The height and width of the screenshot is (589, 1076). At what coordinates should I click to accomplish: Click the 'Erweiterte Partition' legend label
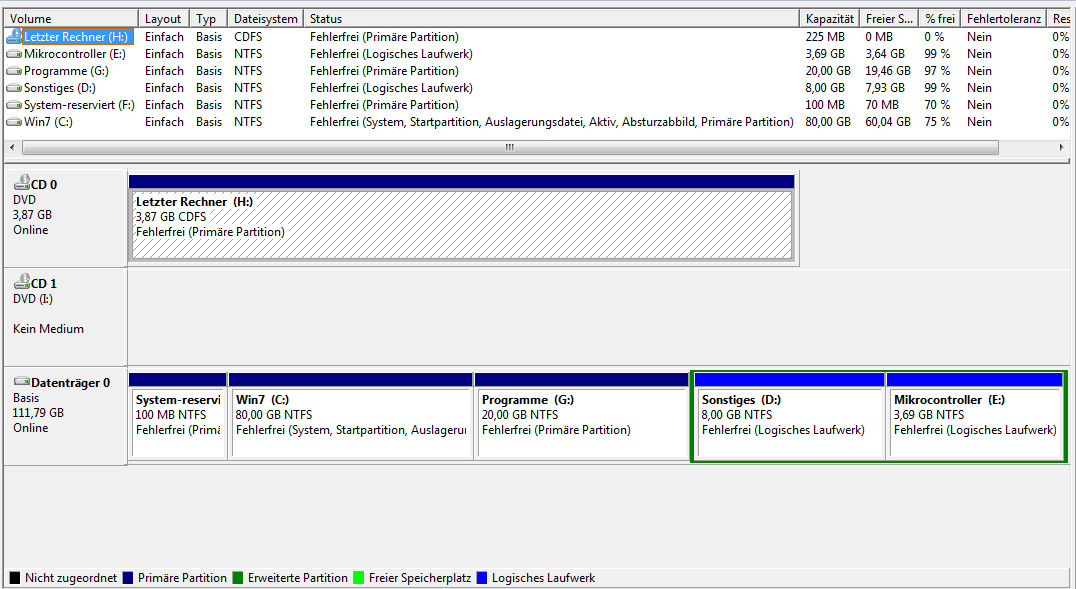pos(298,578)
